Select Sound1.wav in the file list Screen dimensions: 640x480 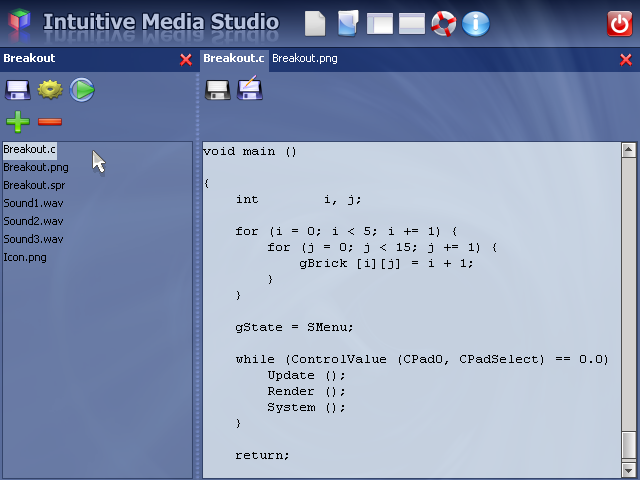click(33, 203)
